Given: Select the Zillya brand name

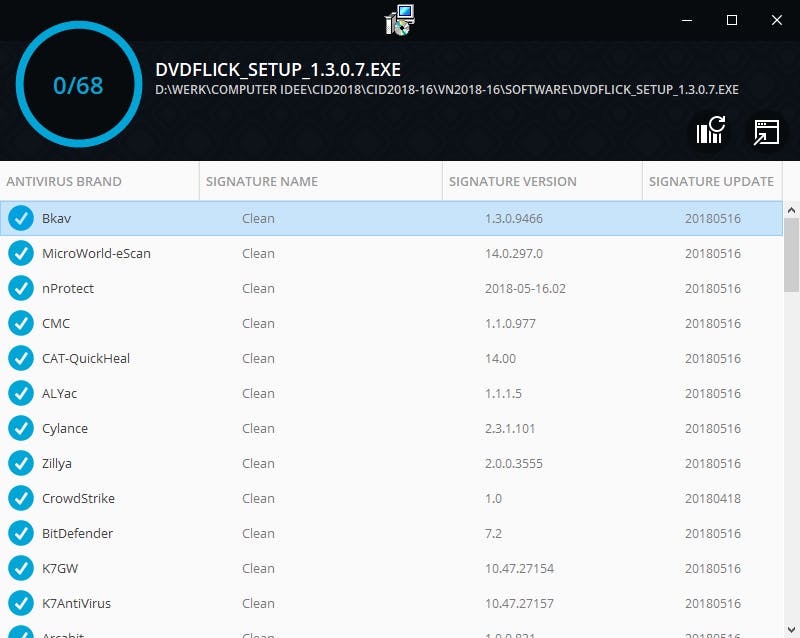Looking at the screenshot, I should pos(57,463).
